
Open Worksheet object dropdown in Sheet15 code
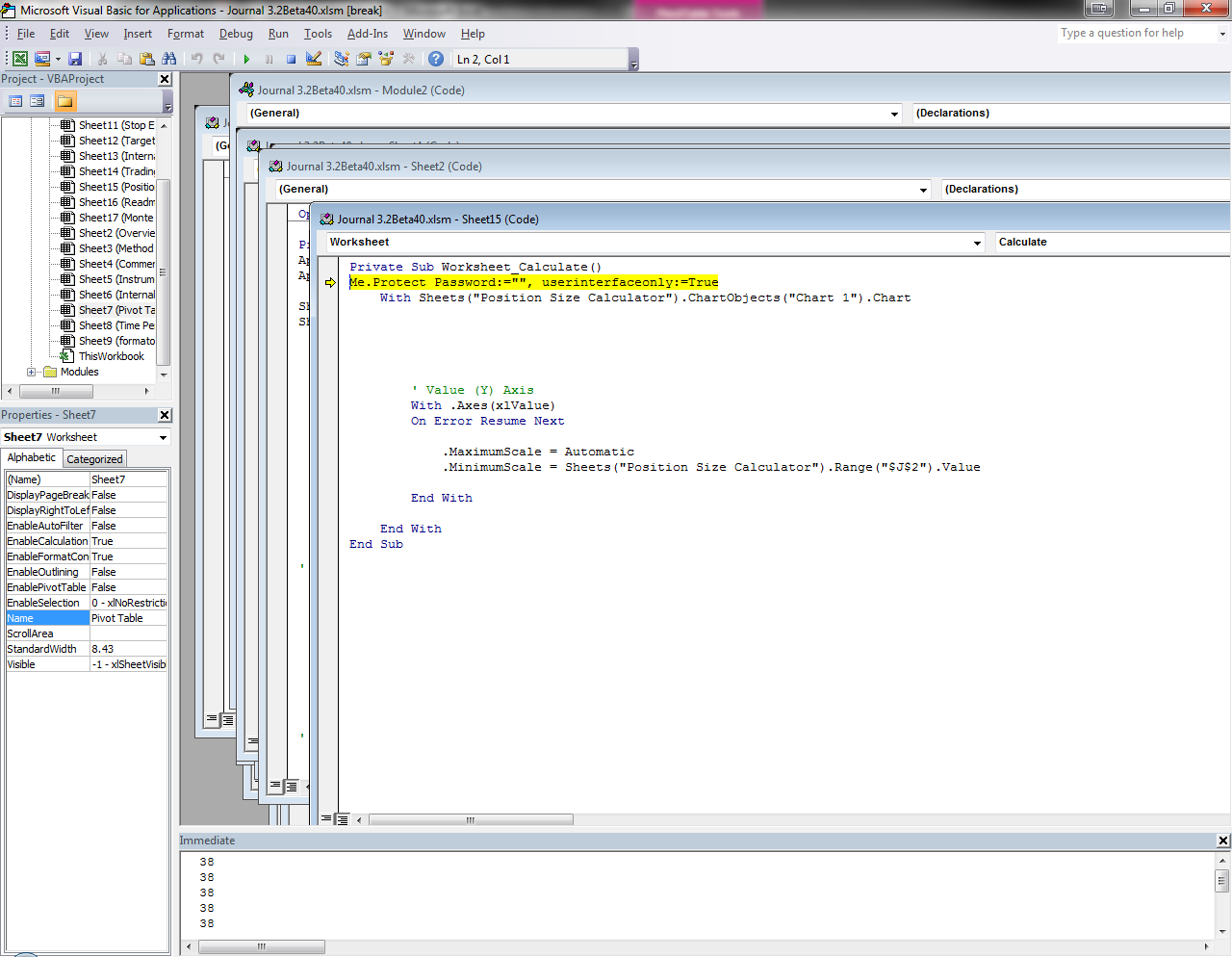pyautogui.click(x=977, y=243)
